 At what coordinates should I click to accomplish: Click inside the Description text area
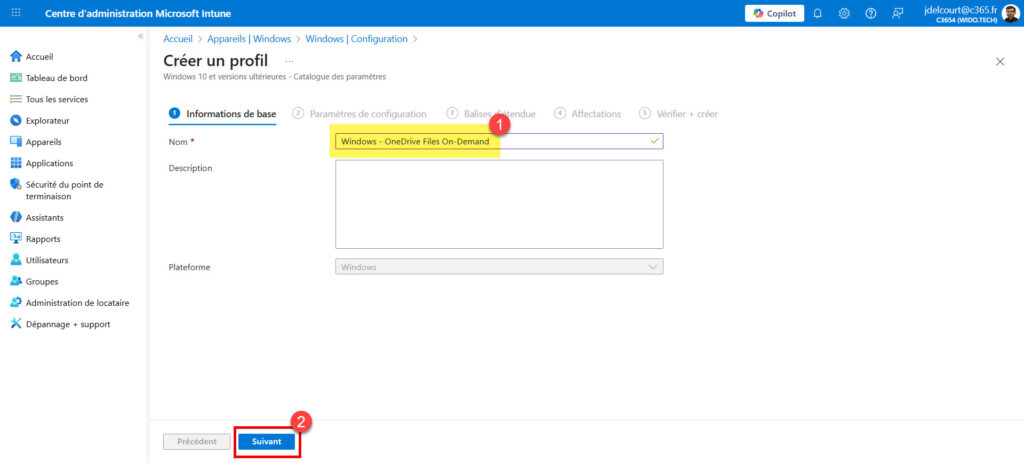tap(499, 204)
